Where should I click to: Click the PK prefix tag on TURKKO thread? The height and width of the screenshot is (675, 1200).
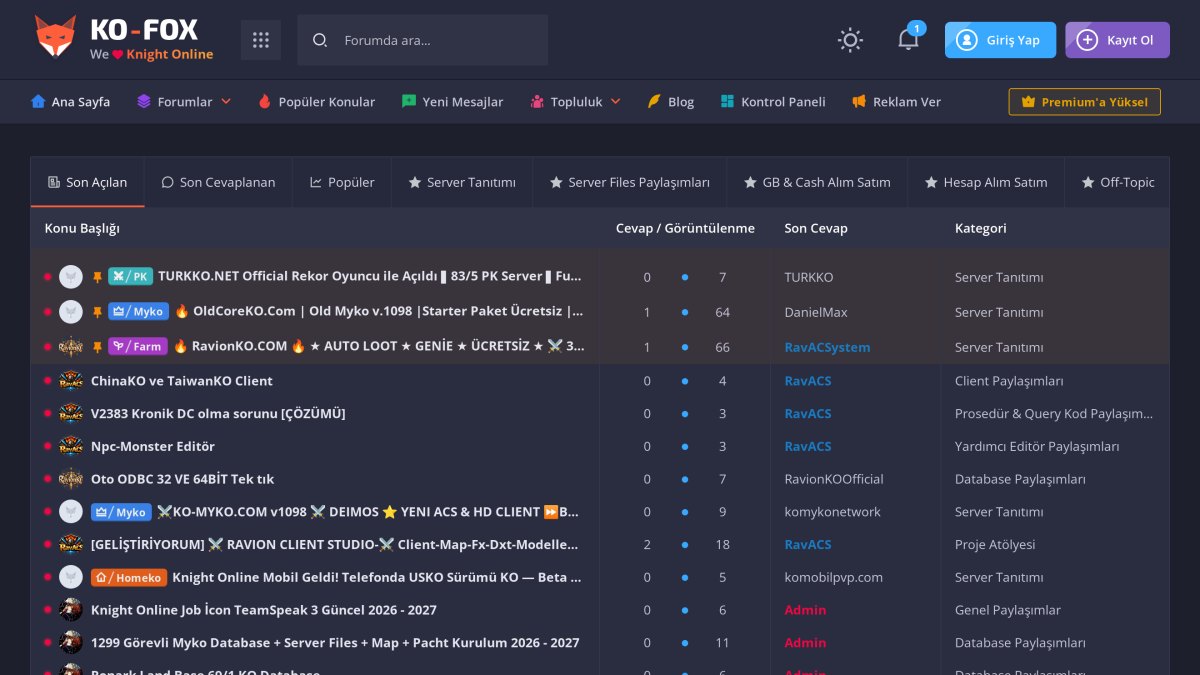tap(130, 276)
